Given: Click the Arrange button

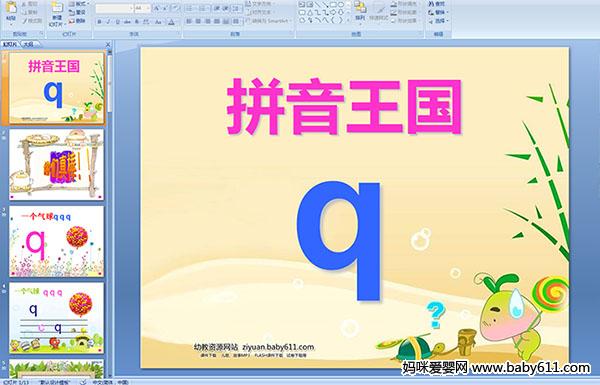Looking at the screenshot, I should coord(360,12).
